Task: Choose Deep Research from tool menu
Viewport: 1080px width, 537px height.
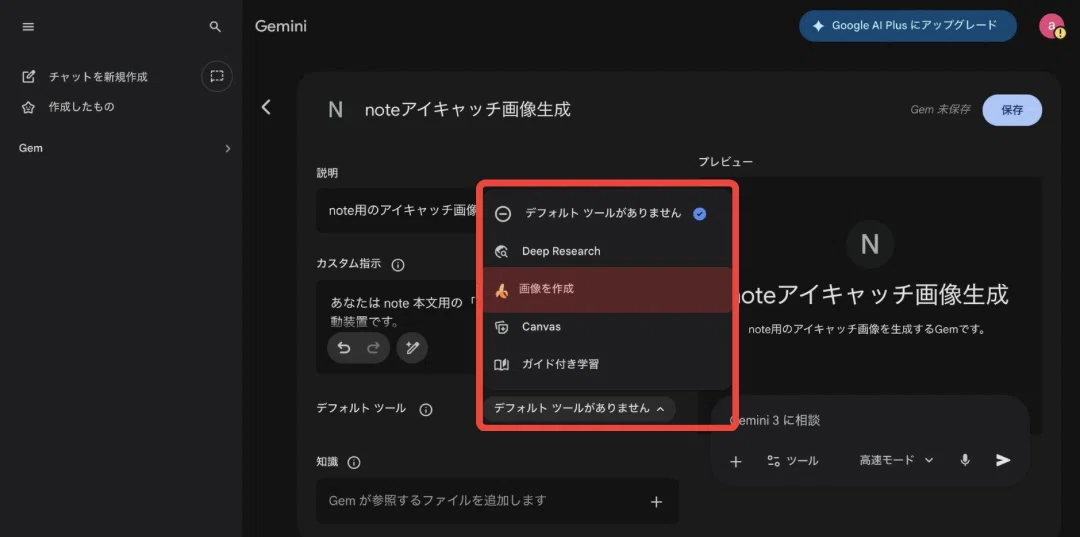Action: (x=607, y=251)
